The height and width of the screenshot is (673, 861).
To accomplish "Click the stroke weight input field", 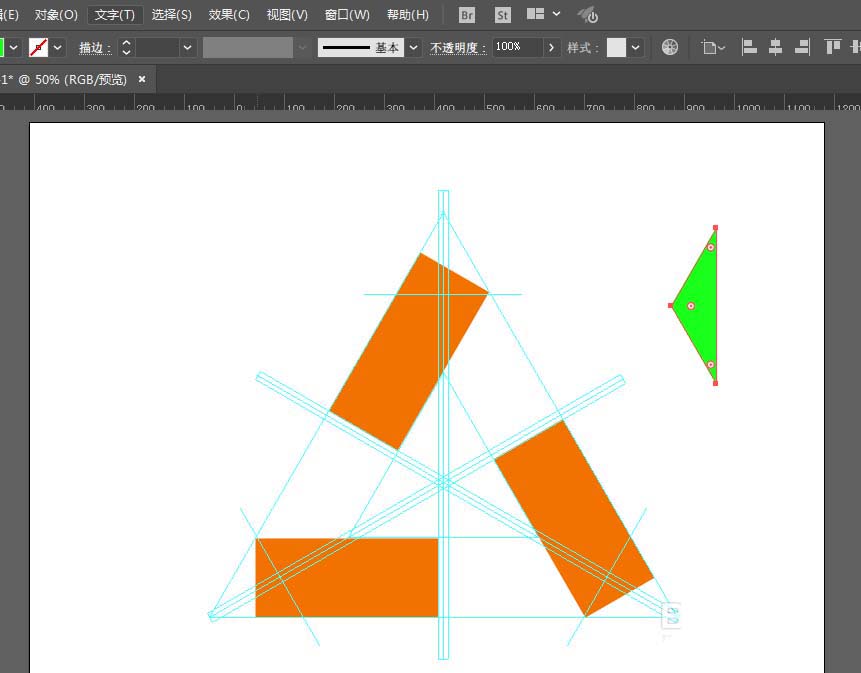I will coord(157,48).
